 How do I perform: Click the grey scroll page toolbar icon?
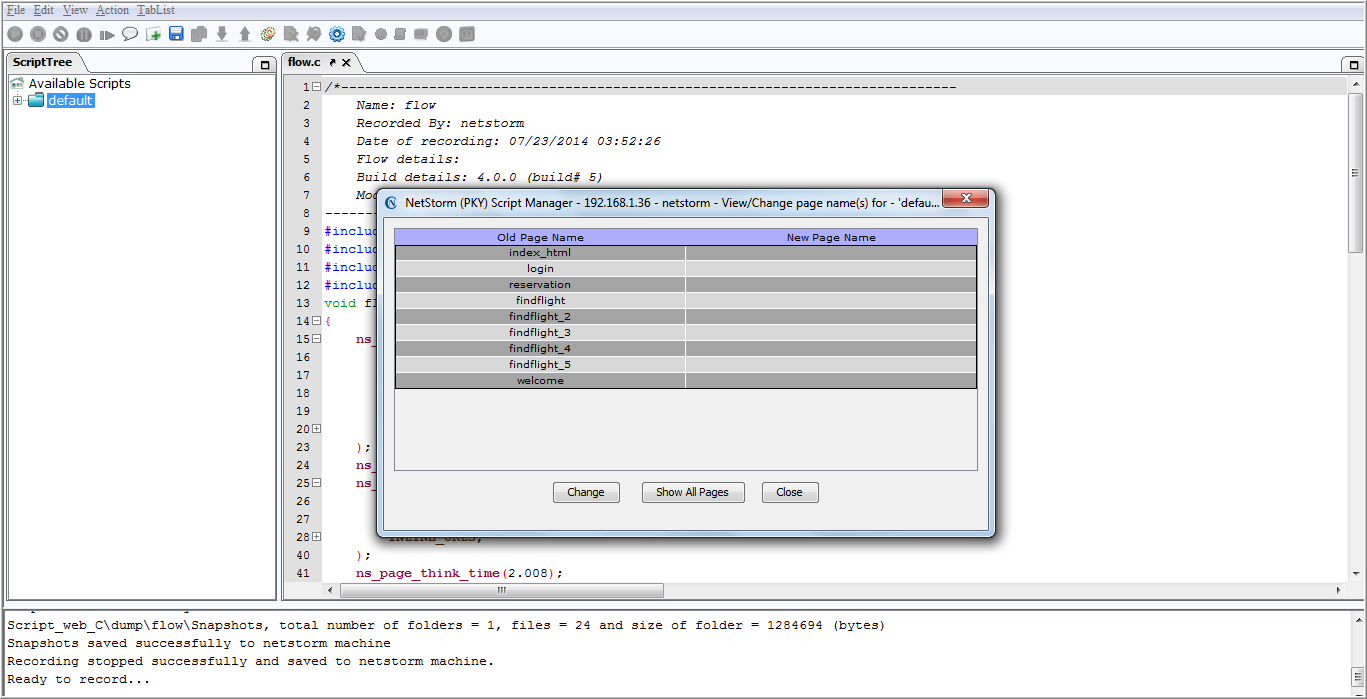point(400,34)
